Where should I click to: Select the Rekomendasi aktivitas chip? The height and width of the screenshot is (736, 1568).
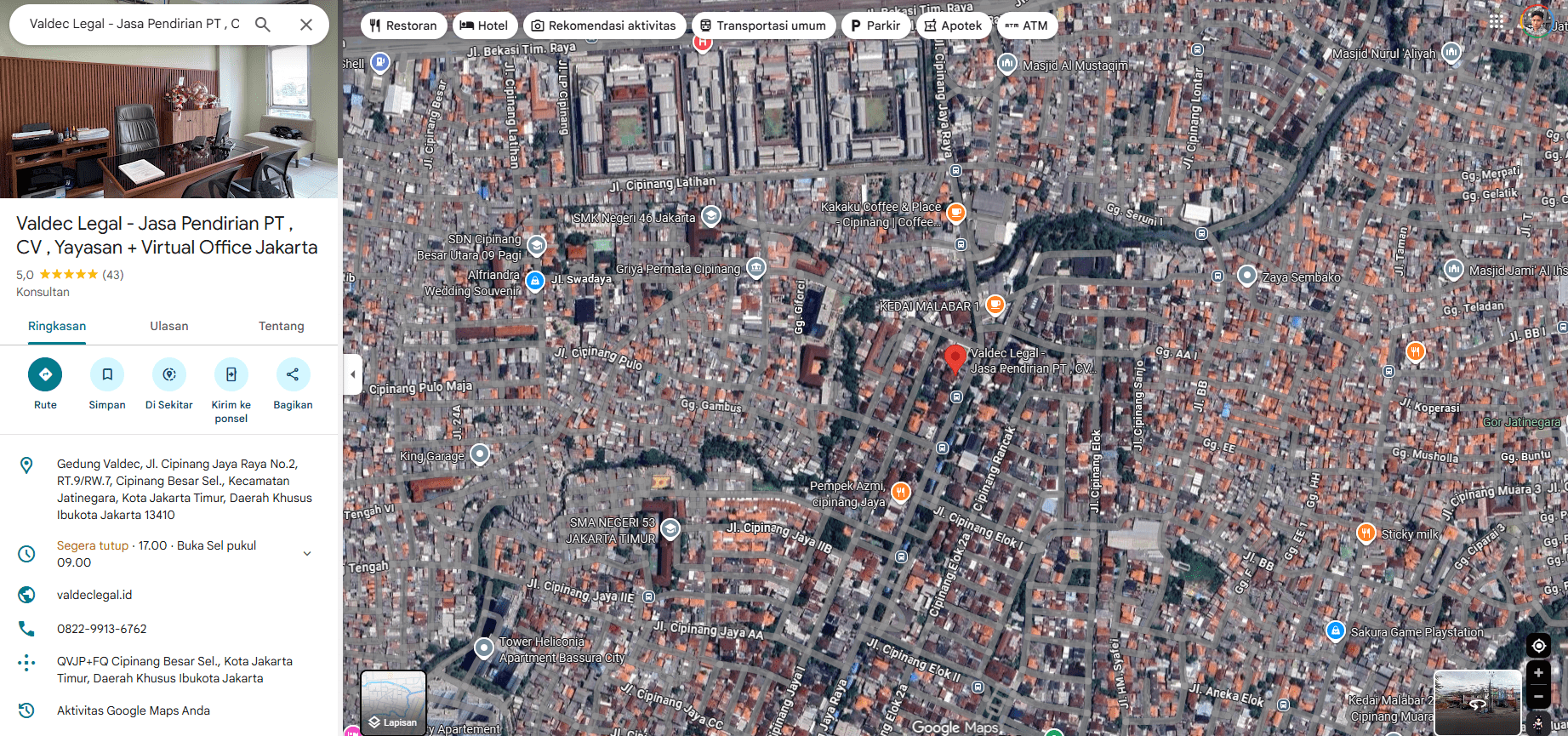tap(604, 26)
